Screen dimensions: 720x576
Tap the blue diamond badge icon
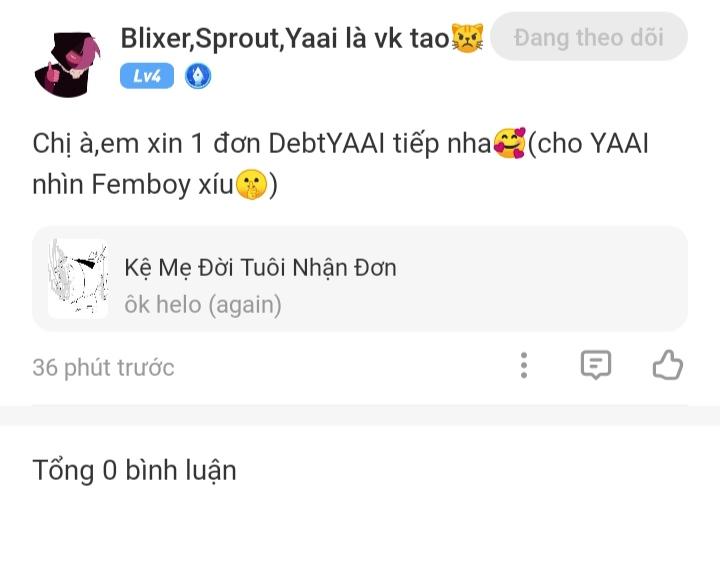(x=197, y=76)
